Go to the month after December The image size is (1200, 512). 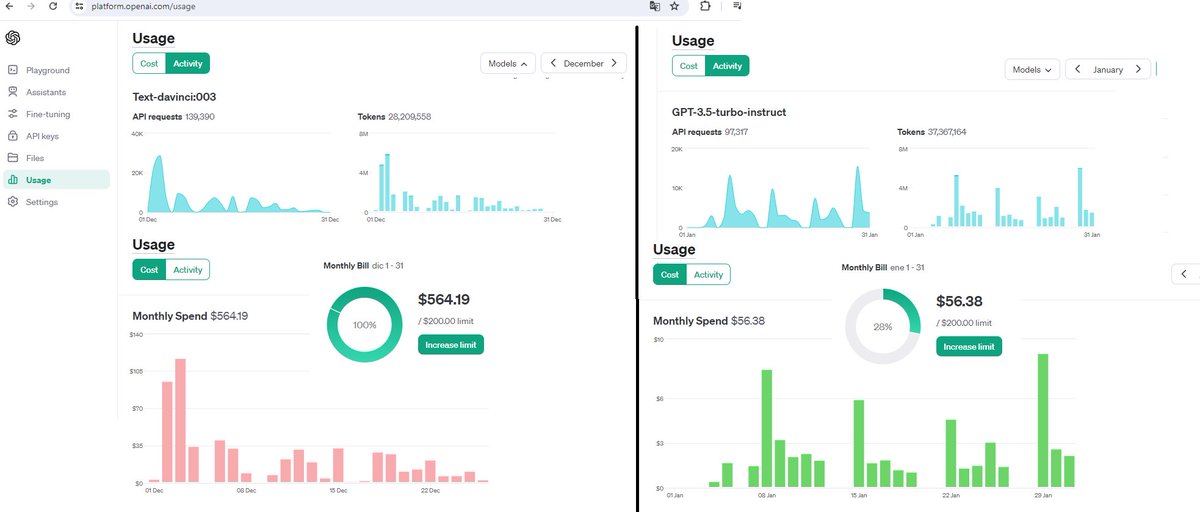[x=614, y=63]
